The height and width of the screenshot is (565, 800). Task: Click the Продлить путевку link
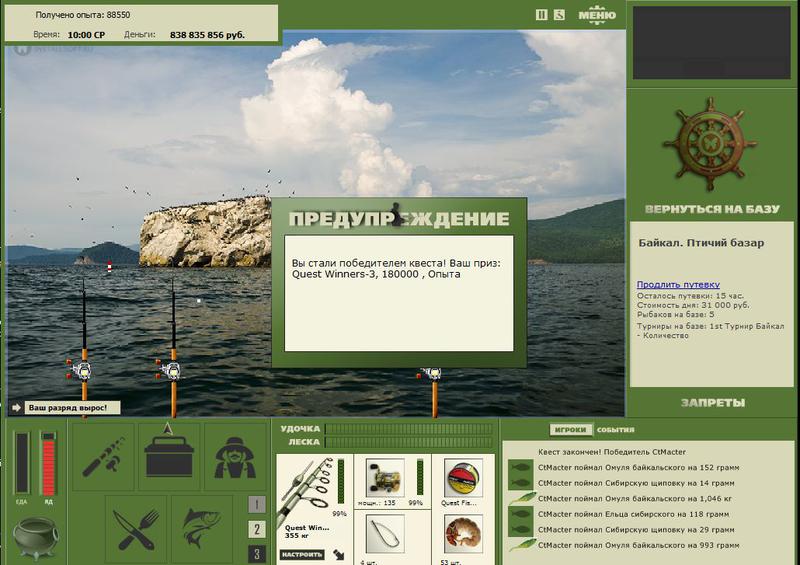pos(678,284)
